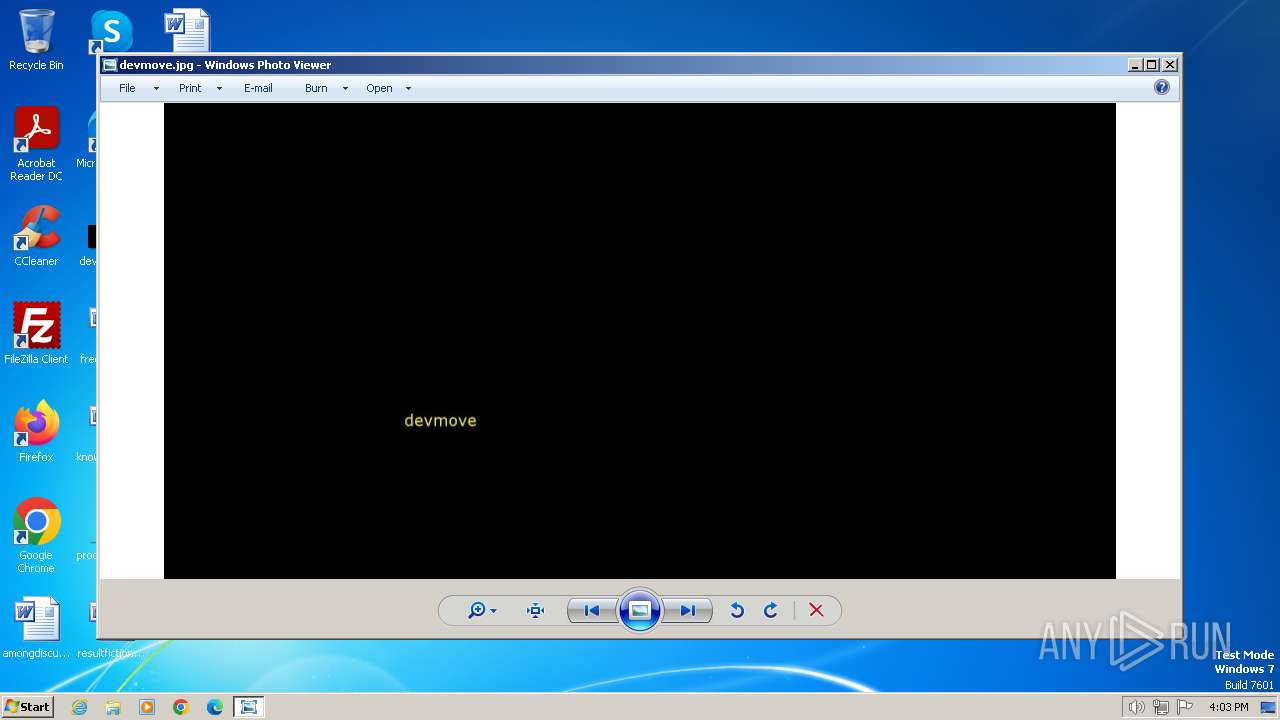Select the CCleaner desktop icon
The width and height of the screenshot is (1280, 720).
(36, 236)
